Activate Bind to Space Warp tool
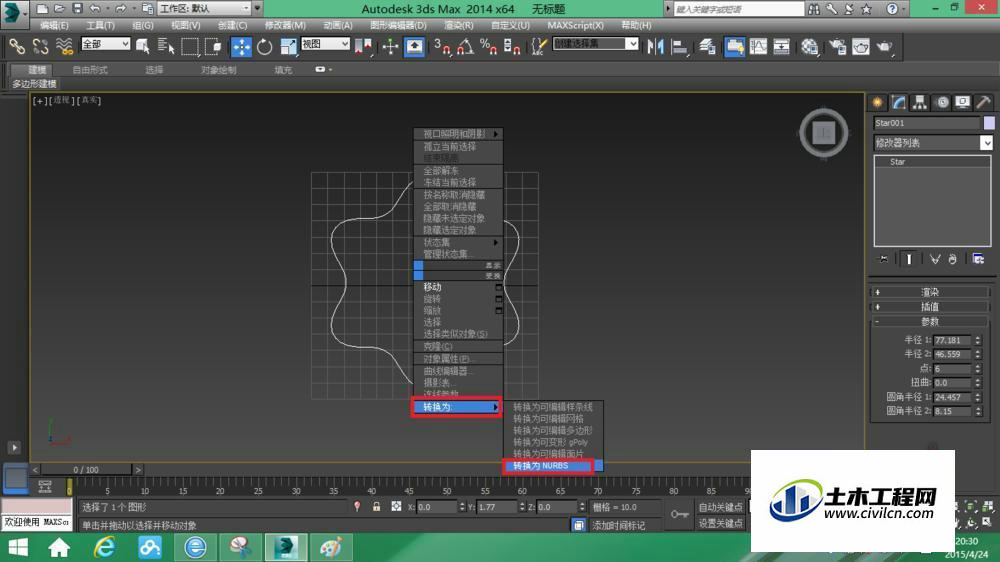Screen dimensions: 1000x562 (x=64, y=47)
